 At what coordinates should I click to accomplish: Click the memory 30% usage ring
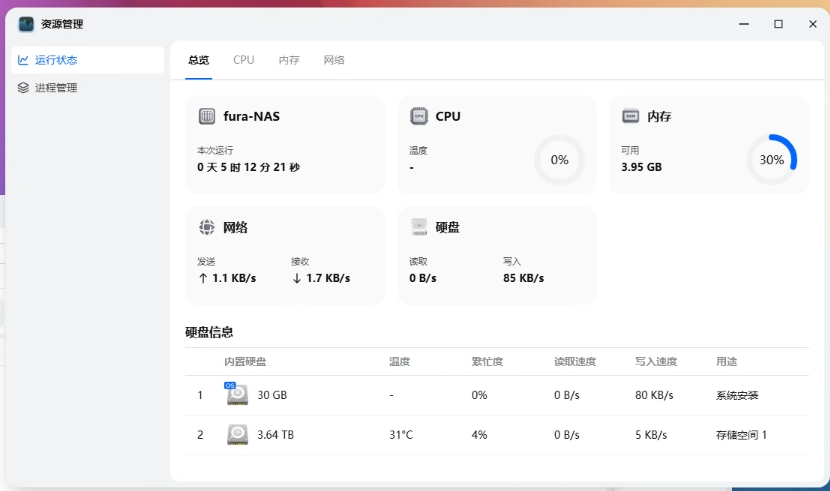click(x=771, y=159)
